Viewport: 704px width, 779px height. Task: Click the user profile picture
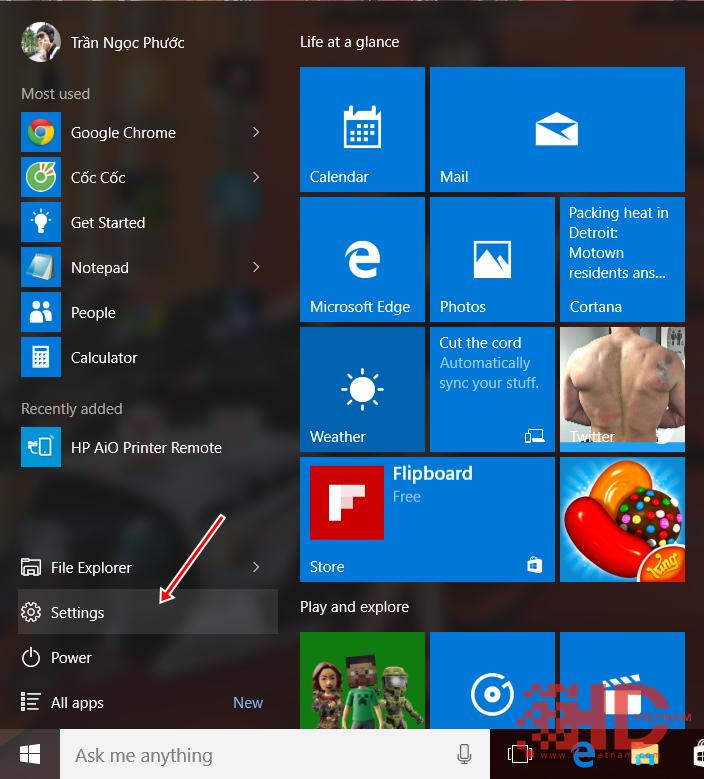click(x=41, y=42)
